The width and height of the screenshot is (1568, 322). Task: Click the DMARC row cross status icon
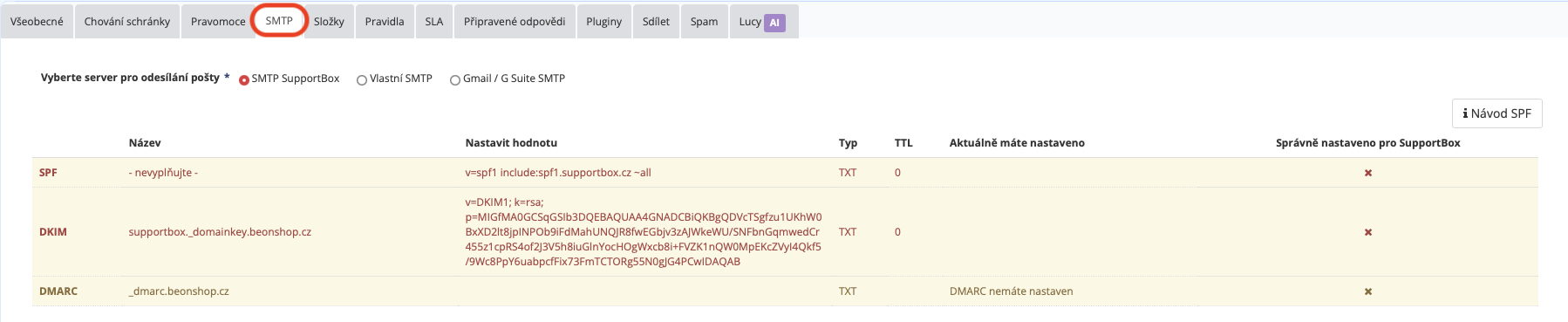(1368, 291)
